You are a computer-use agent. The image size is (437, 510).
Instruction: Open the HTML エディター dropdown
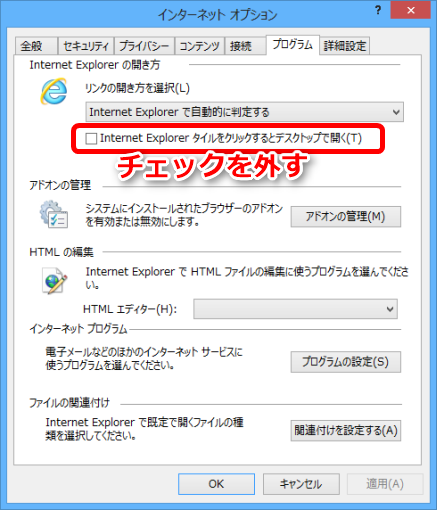(x=295, y=309)
